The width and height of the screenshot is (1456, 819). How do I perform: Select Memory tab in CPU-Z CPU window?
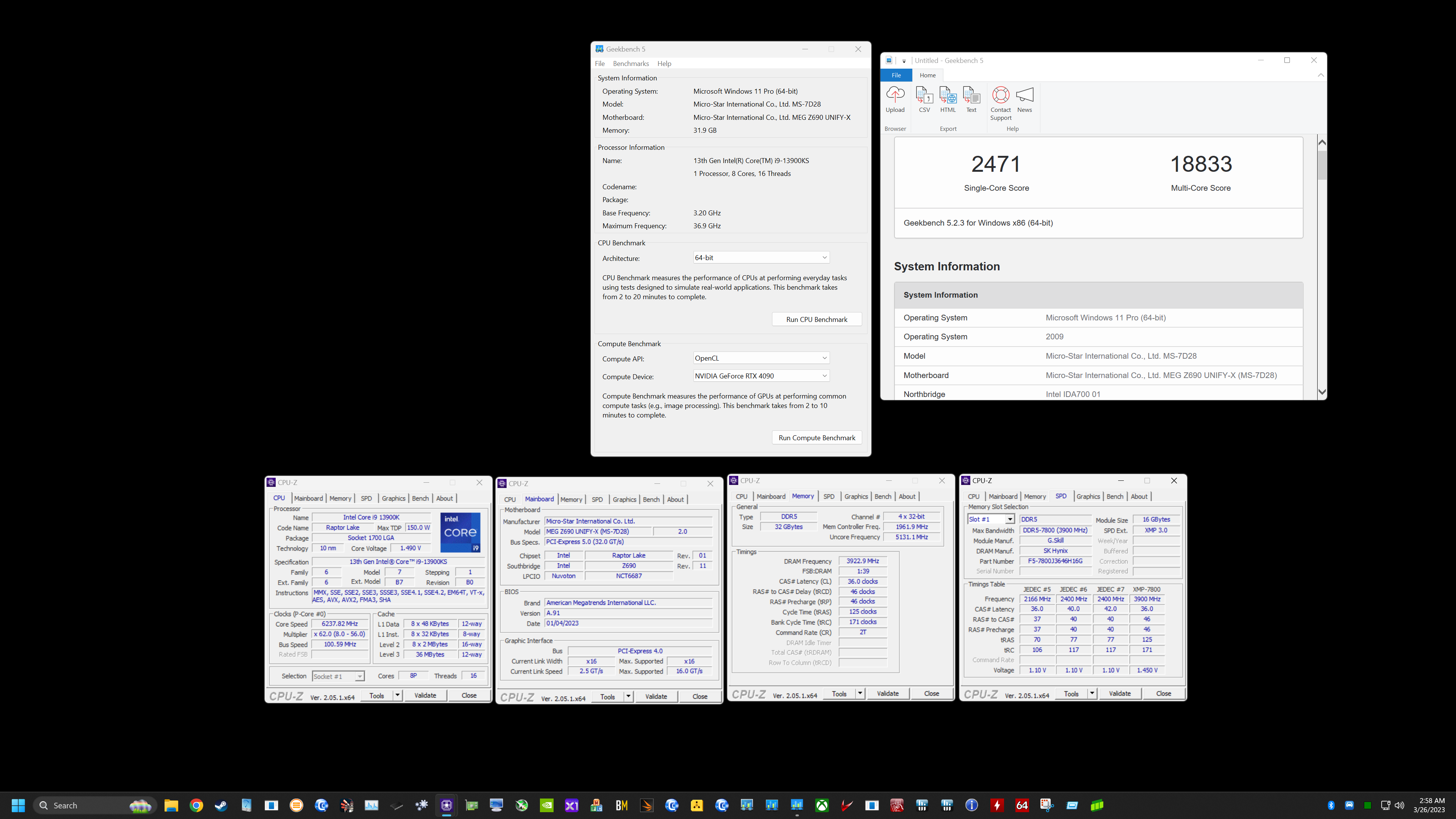coord(340,499)
